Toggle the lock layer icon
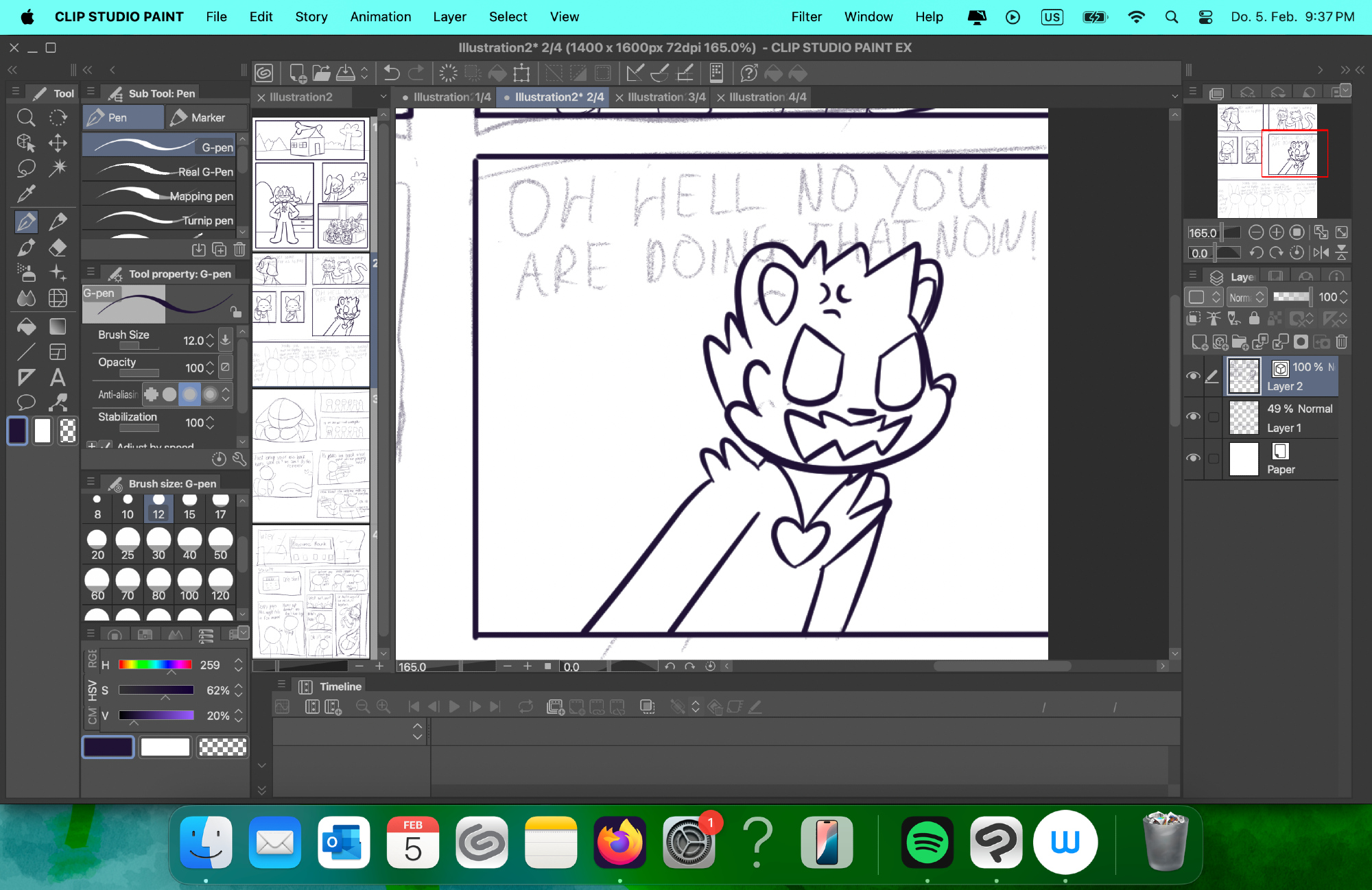1372x890 pixels. 1254,318
